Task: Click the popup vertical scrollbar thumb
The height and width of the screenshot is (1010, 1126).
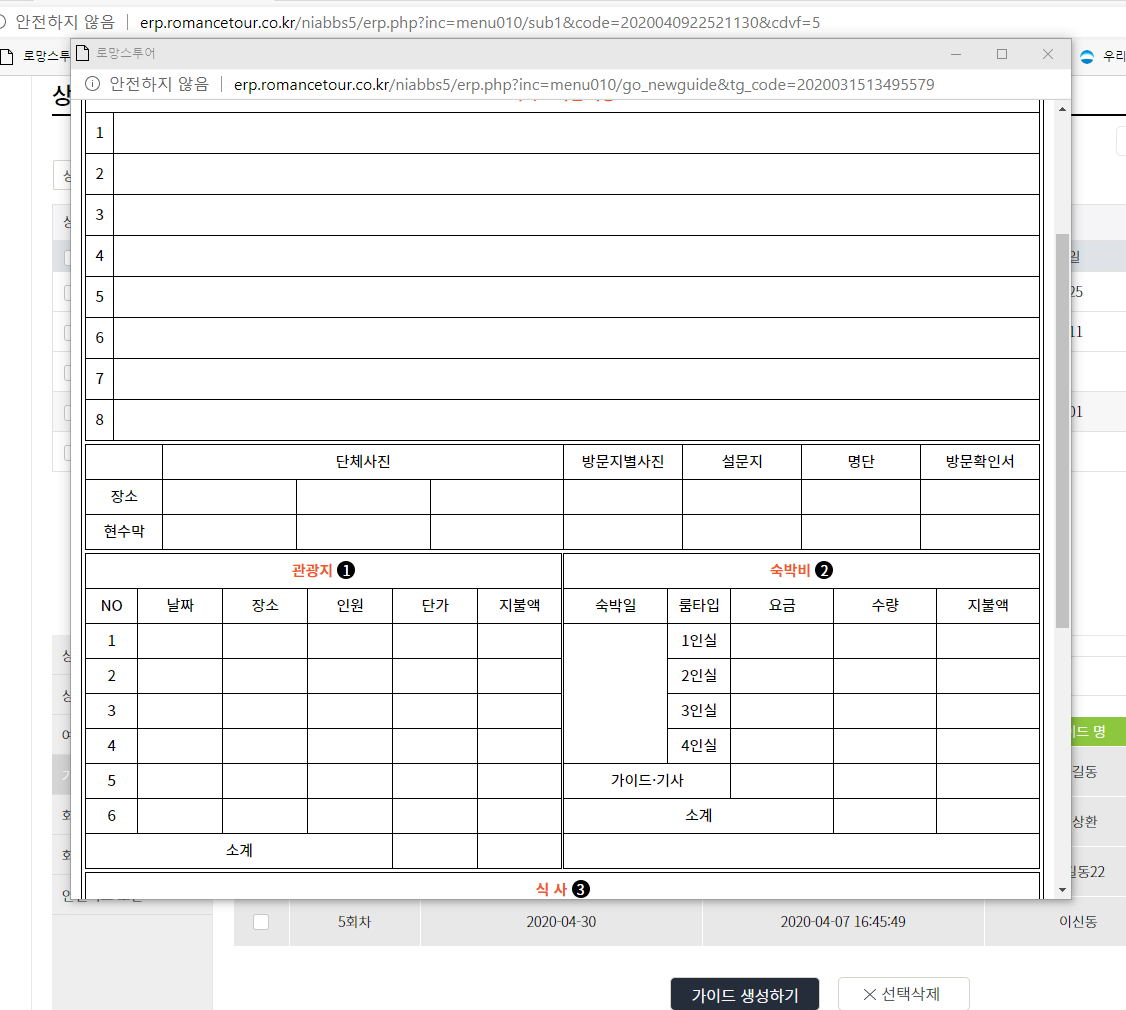Action: pyautogui.click(x=1062, y=431)
